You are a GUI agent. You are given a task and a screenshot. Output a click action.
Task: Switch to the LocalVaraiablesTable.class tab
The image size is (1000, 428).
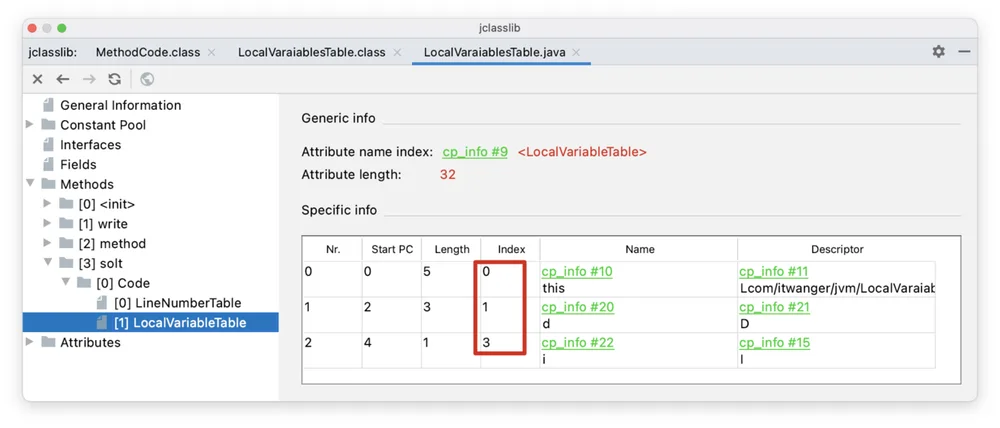[x=311, y=52]
